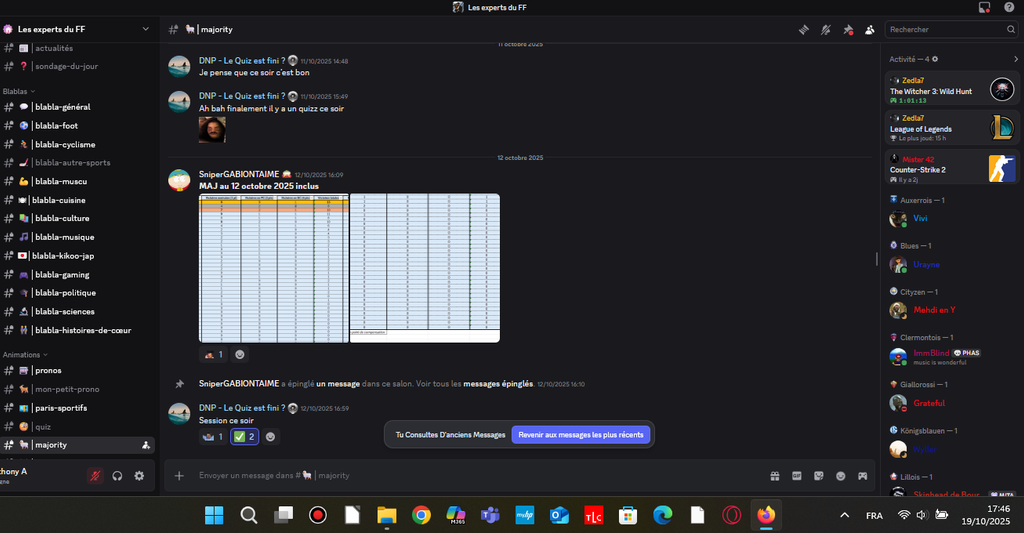Click Revenir aux messages les plus récents
The height and width of the screenshot is (533, 1024).
(x=581, y=434)
